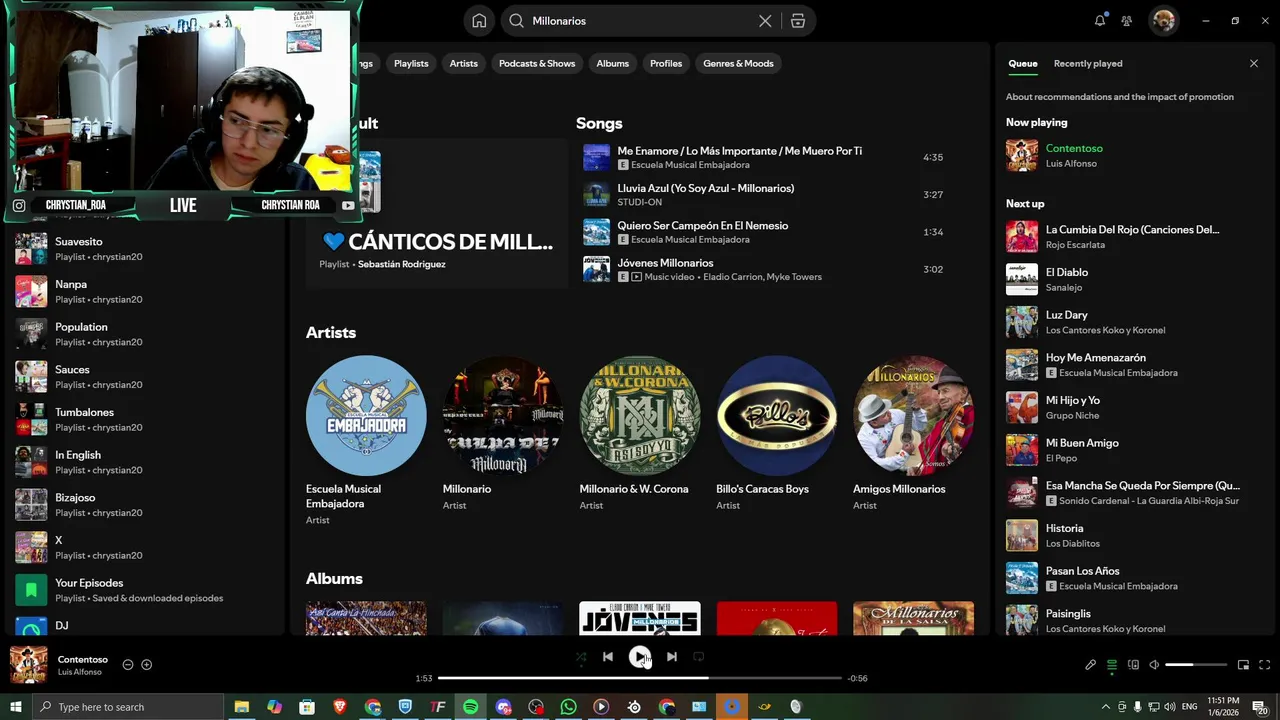Viewport: 1280px width, 720px height.
Task: Open Escuela Musical Embajadora artist
Action: [x=366, y=440]
